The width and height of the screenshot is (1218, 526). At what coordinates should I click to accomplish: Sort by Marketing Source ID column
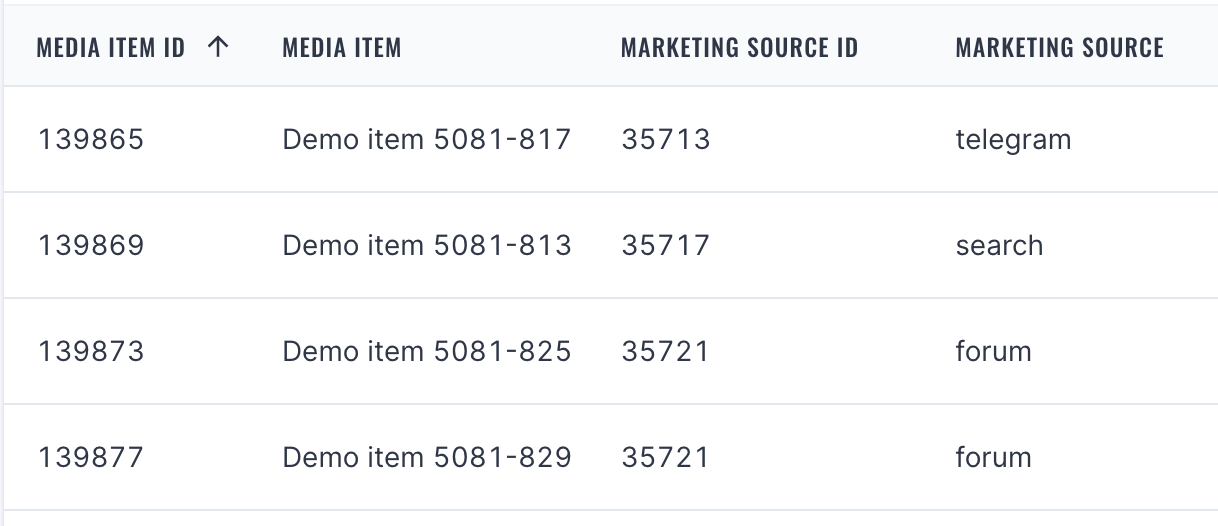tap(739, 47)
